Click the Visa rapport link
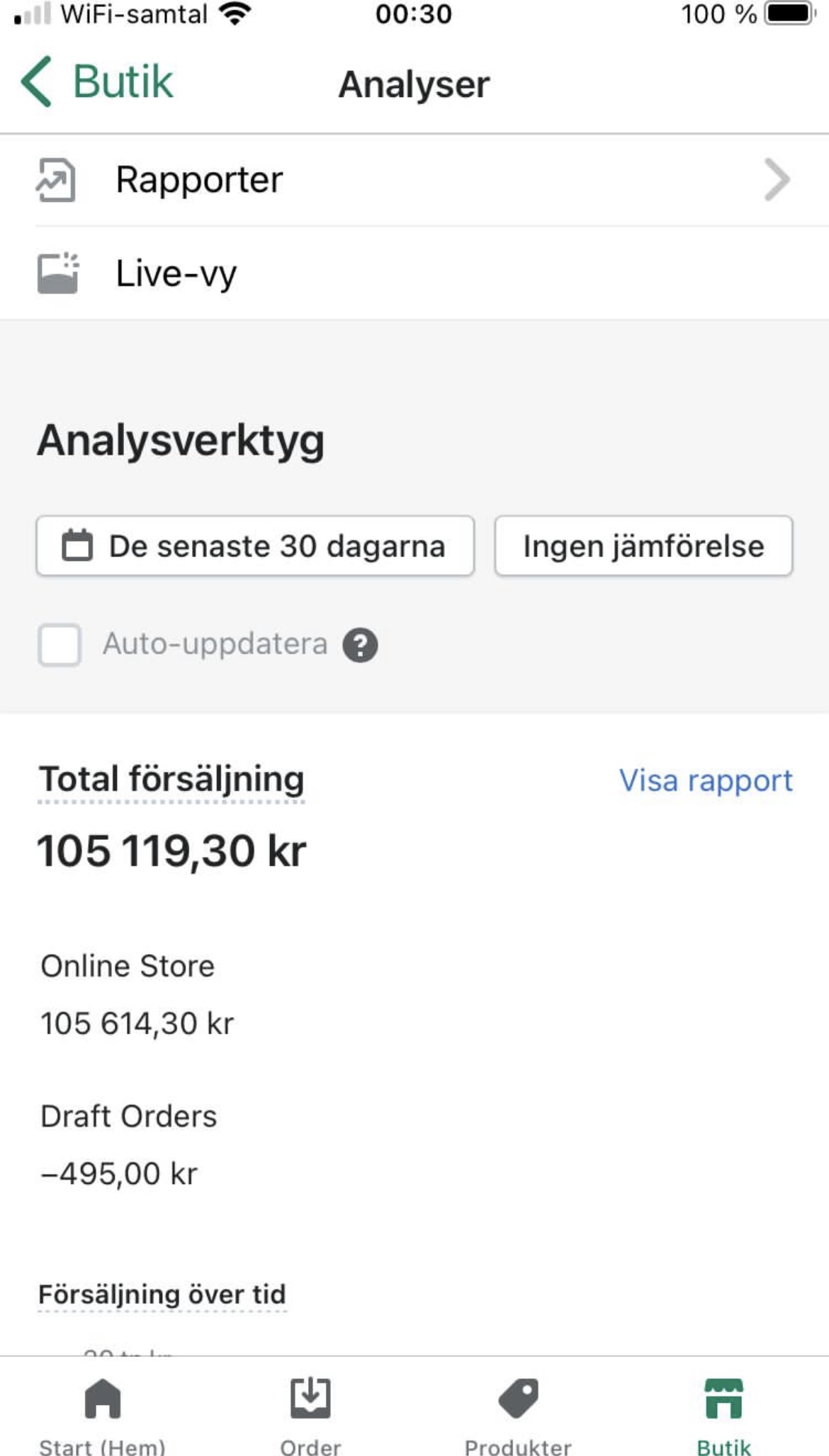Image resolution: width=829 pixels, height=1456 pixels. (706, 780)
